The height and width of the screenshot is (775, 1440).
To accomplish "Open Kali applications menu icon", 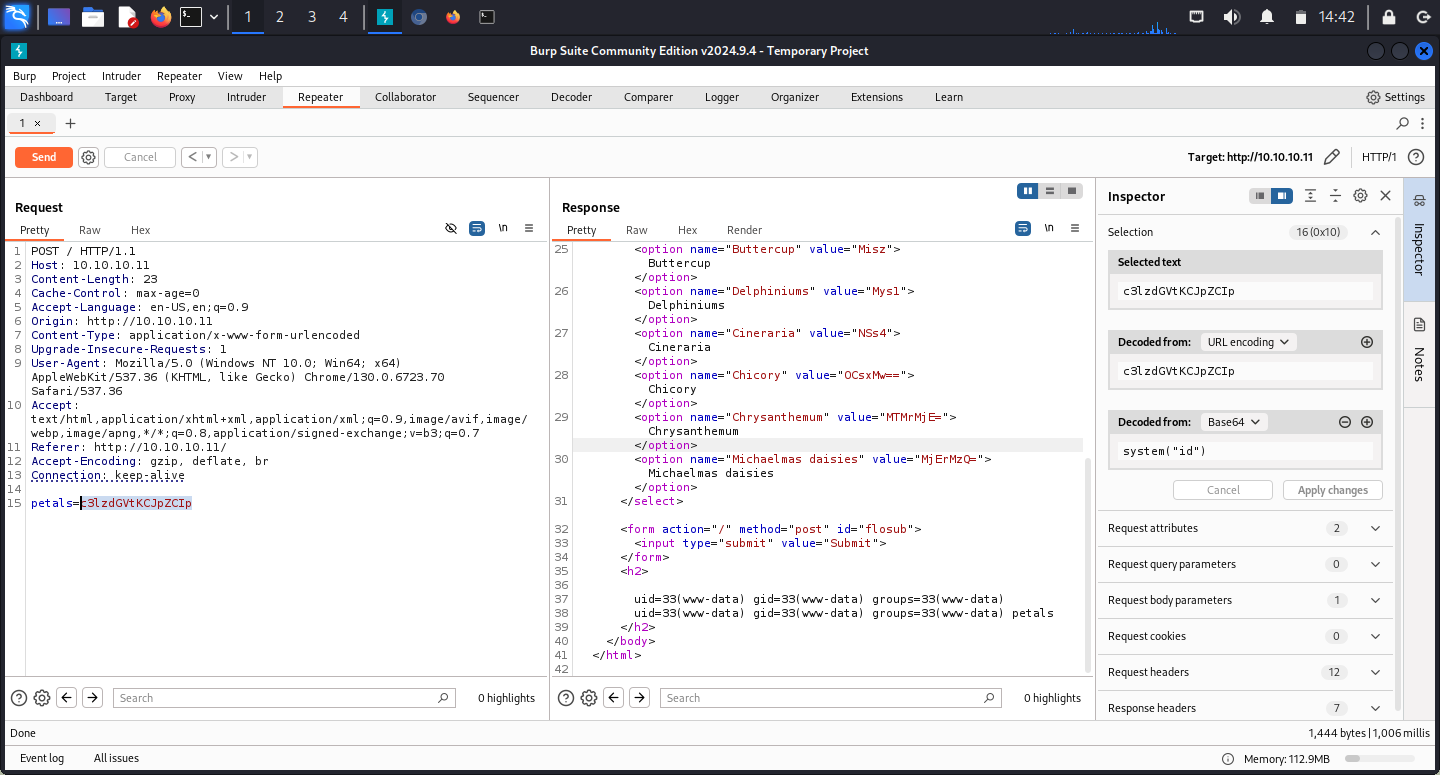I will [x=17, y=16].
